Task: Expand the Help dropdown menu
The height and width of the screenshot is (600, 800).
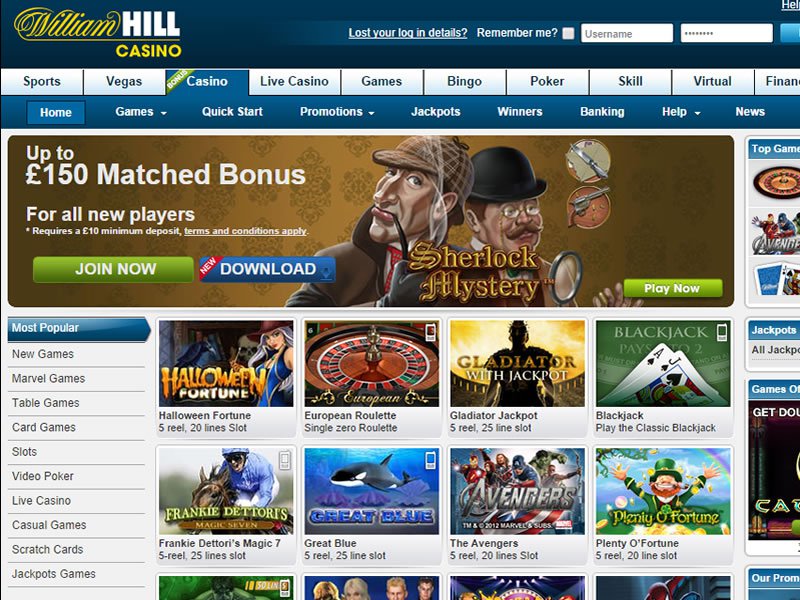Action: click(x=681, y=112)
